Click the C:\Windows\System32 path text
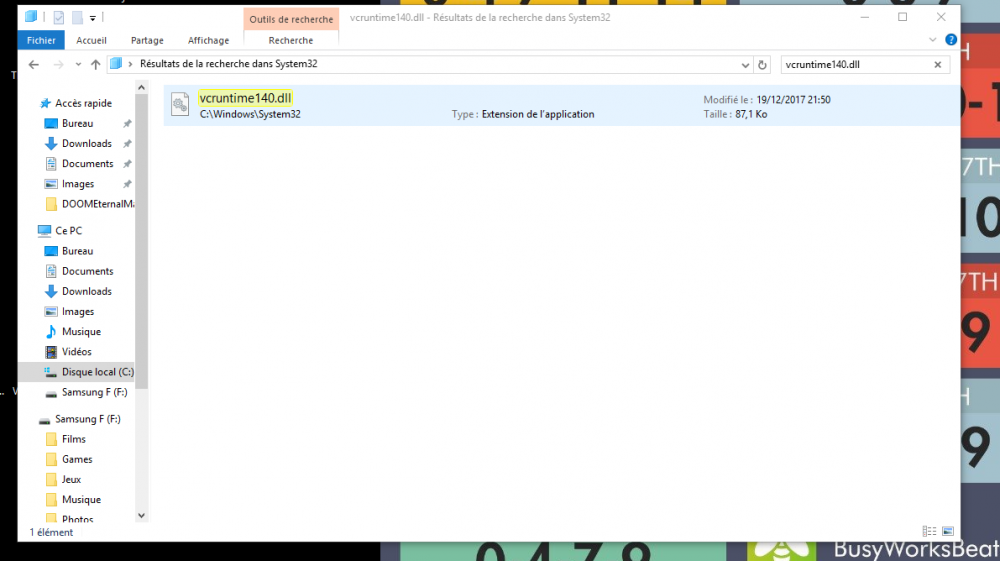This screenshot has width=1000, height=561. (x=250, y=114)
